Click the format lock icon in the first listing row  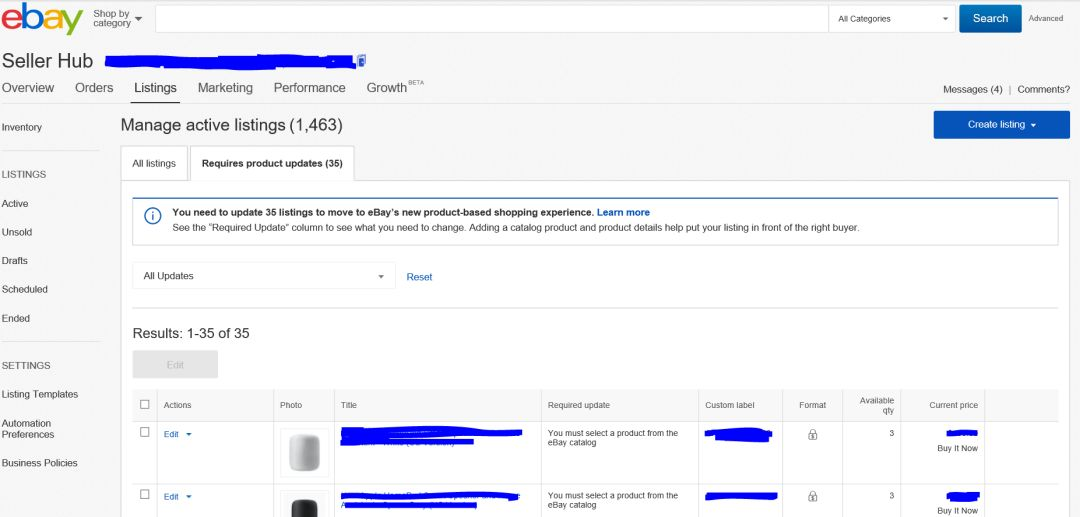point(812,434)
